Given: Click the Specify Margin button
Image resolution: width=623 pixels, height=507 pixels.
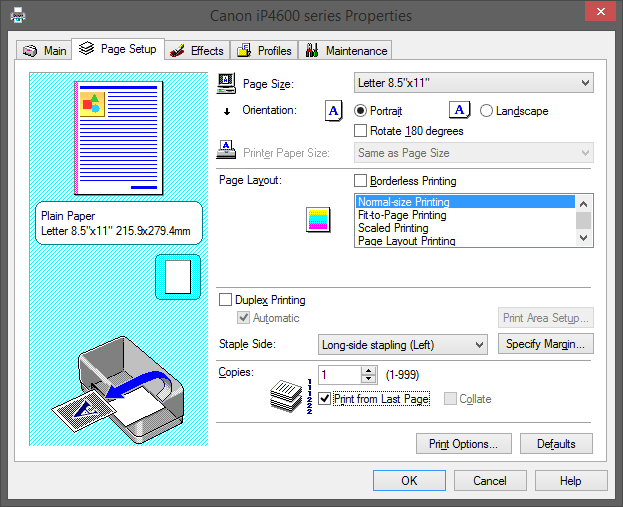Looking at the screenshot, I should pyautogui.click(x=546, y=344).
